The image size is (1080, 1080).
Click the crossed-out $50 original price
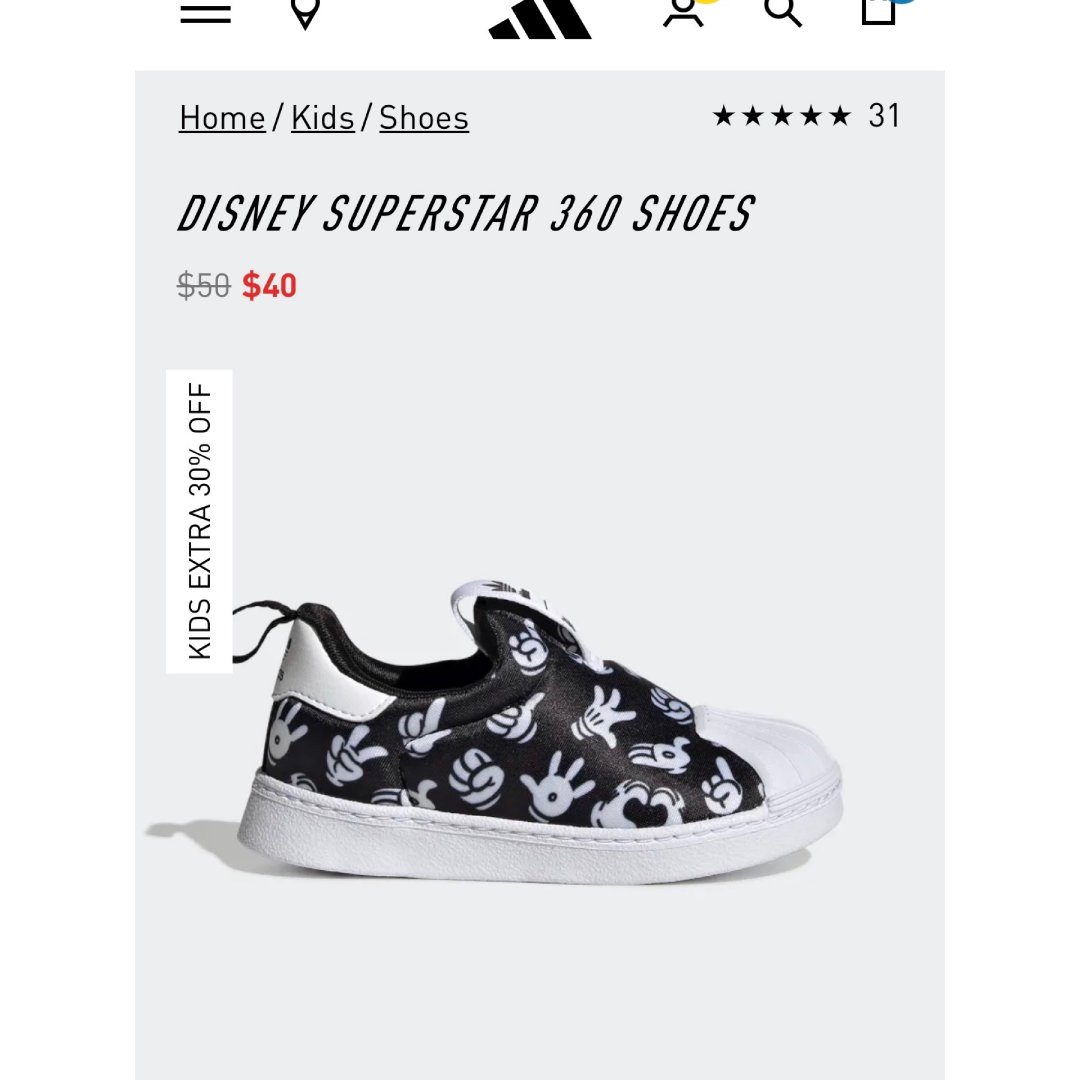[203, 285]
